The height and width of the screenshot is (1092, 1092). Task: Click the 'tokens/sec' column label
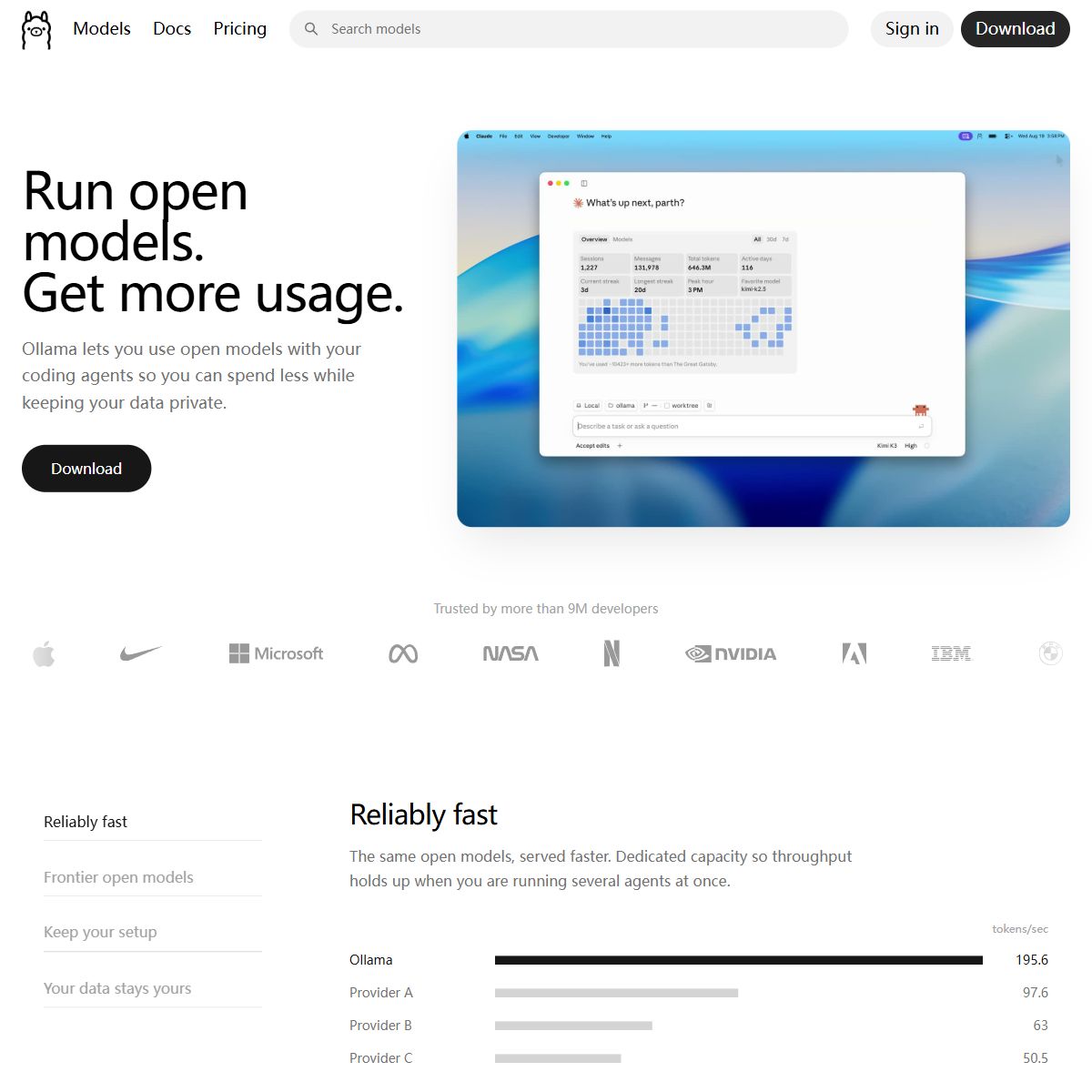[1020, 929]
